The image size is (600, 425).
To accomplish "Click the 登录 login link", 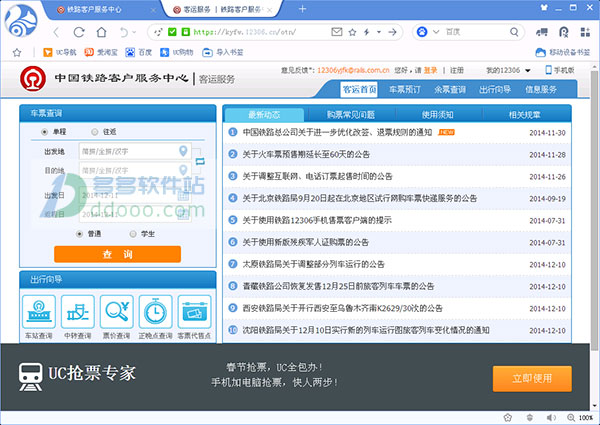I will pos(430,70).
